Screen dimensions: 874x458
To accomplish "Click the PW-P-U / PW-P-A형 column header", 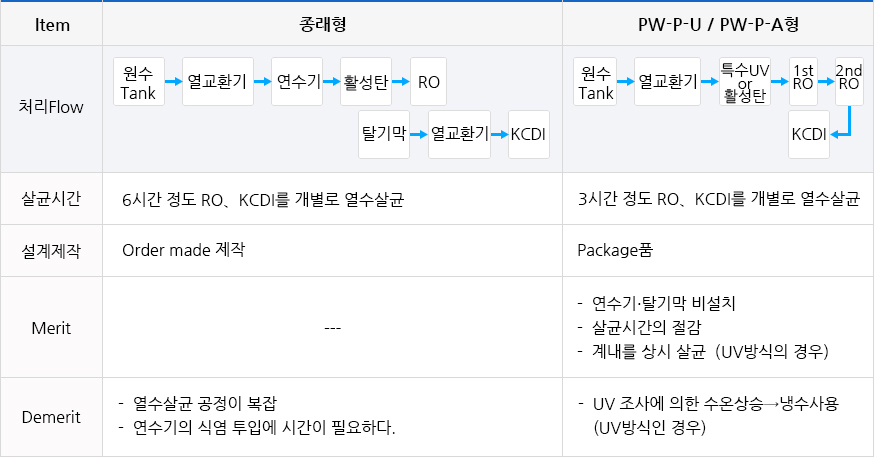I will tap(718, 24).
